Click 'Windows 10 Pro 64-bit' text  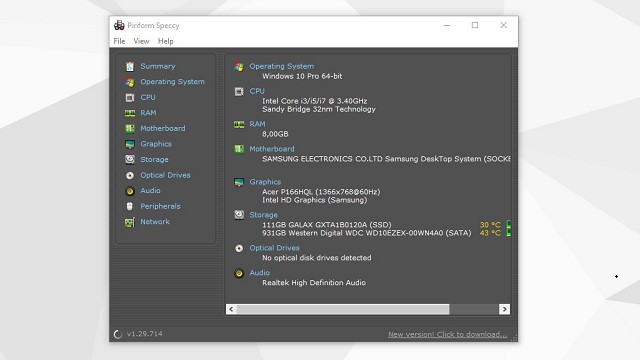tap(302, 76)
